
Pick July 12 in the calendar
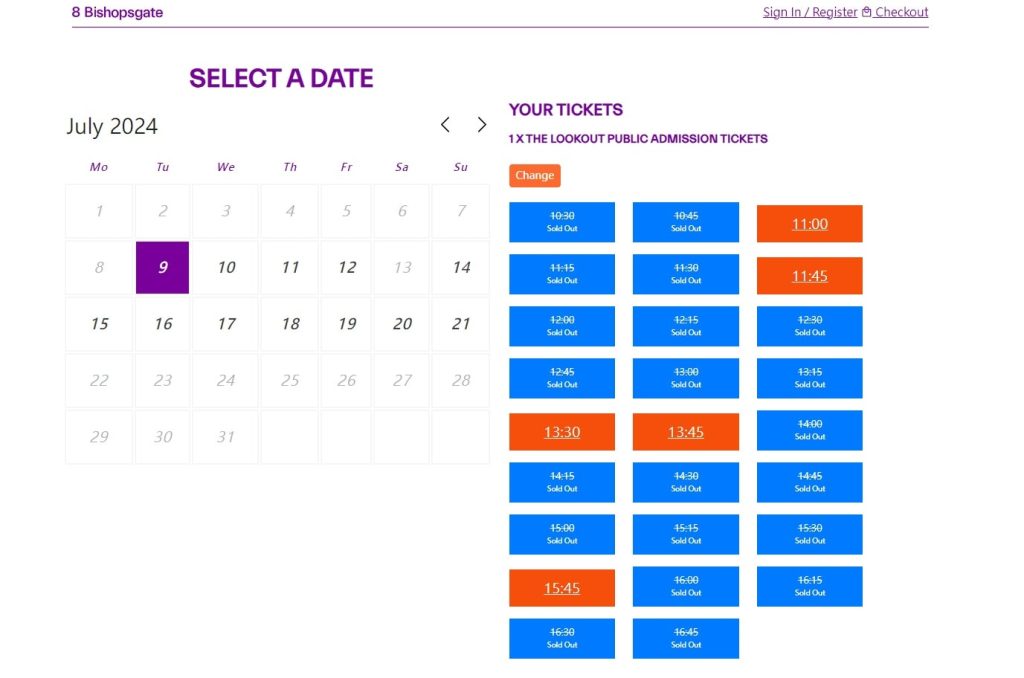tap(347, 268)
